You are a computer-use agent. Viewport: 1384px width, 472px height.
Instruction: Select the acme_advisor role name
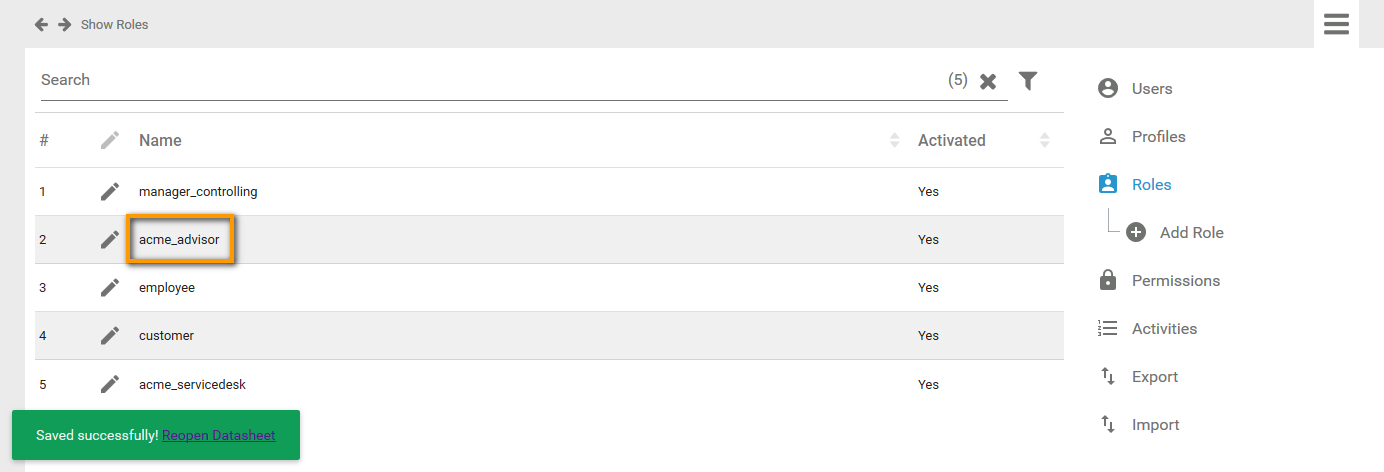179,239
